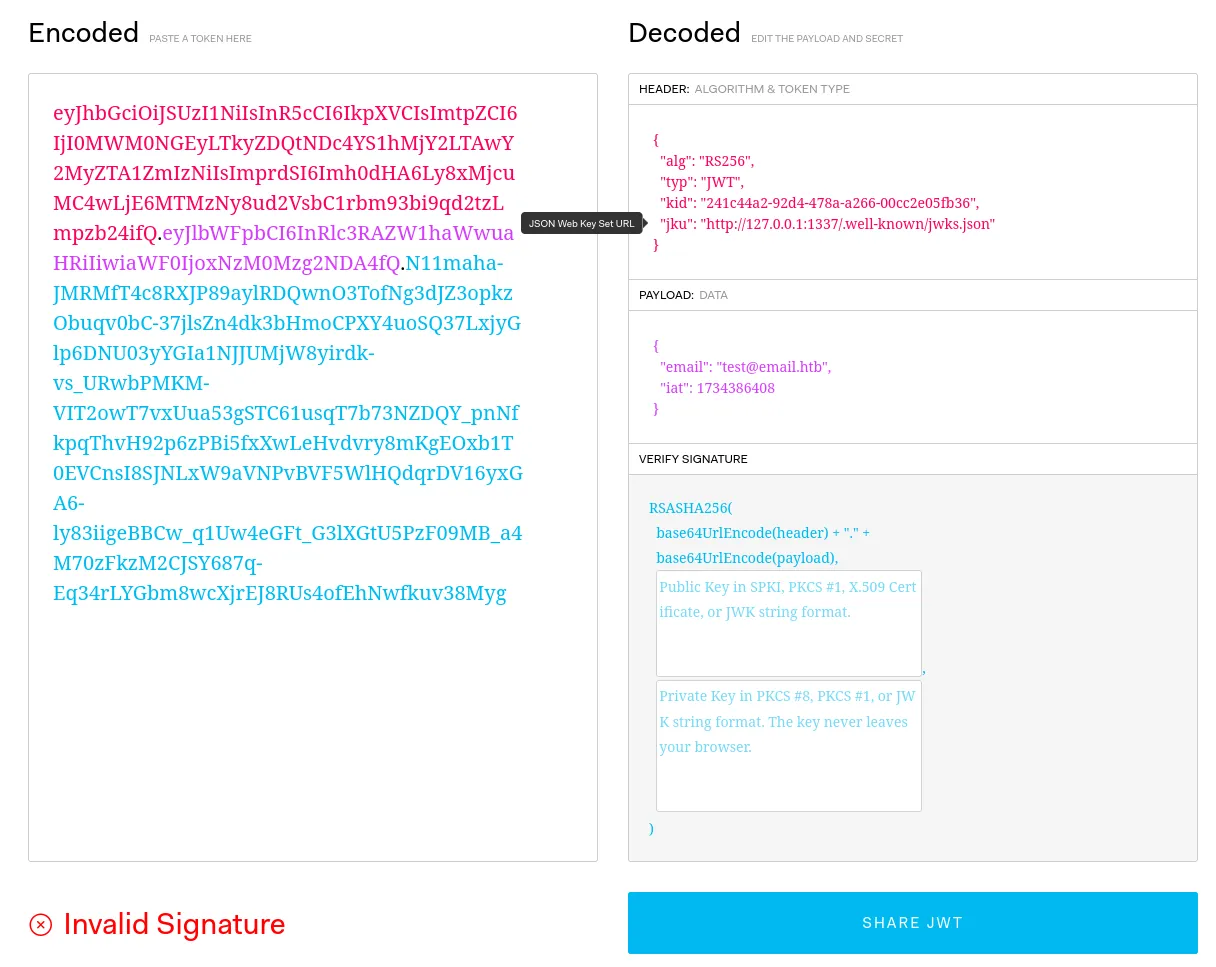1216x967 pixels.
Task: Click the red header segment of encoded token
Action: pos(285,173)
